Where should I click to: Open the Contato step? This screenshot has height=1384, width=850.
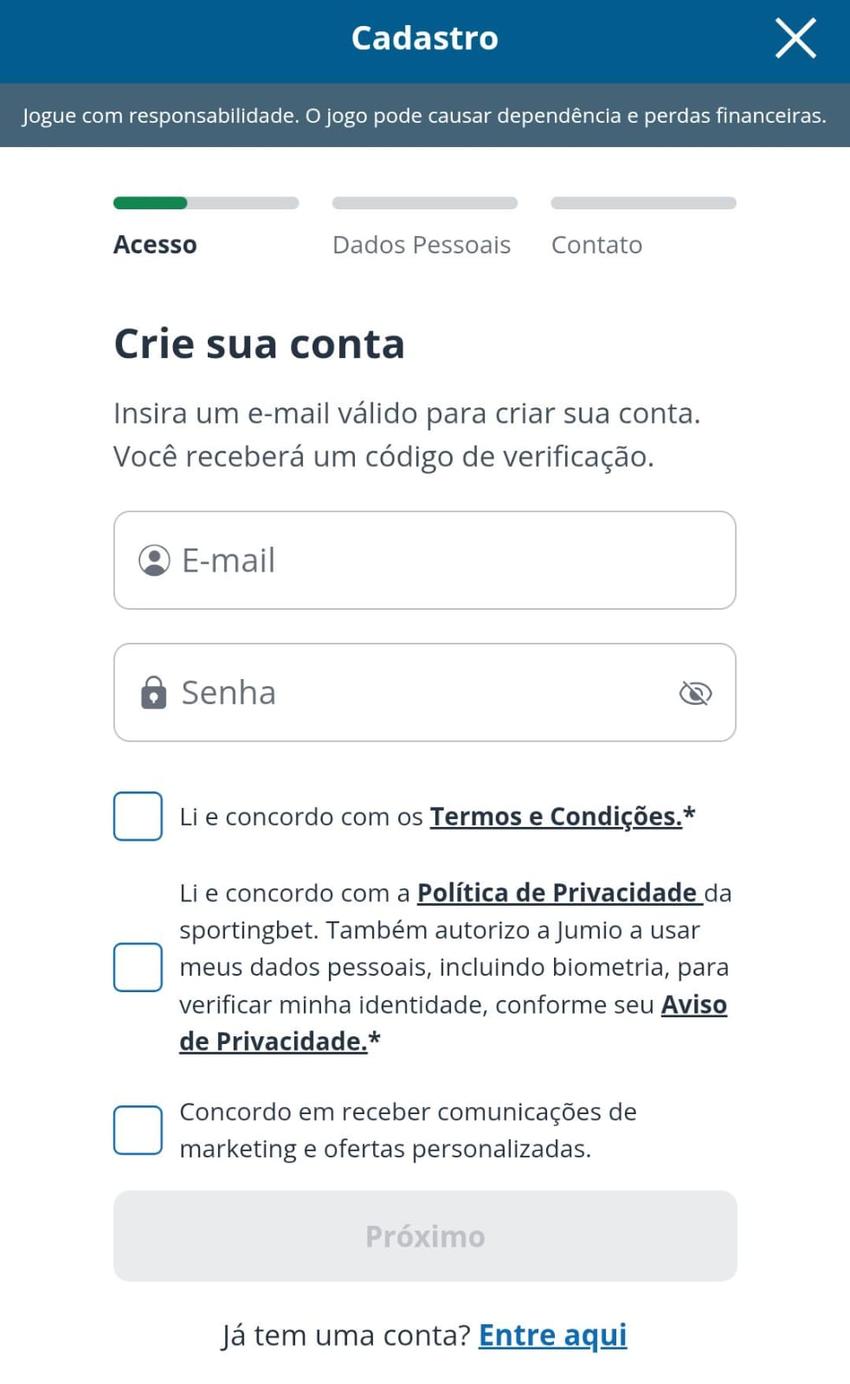coord(596,243)
